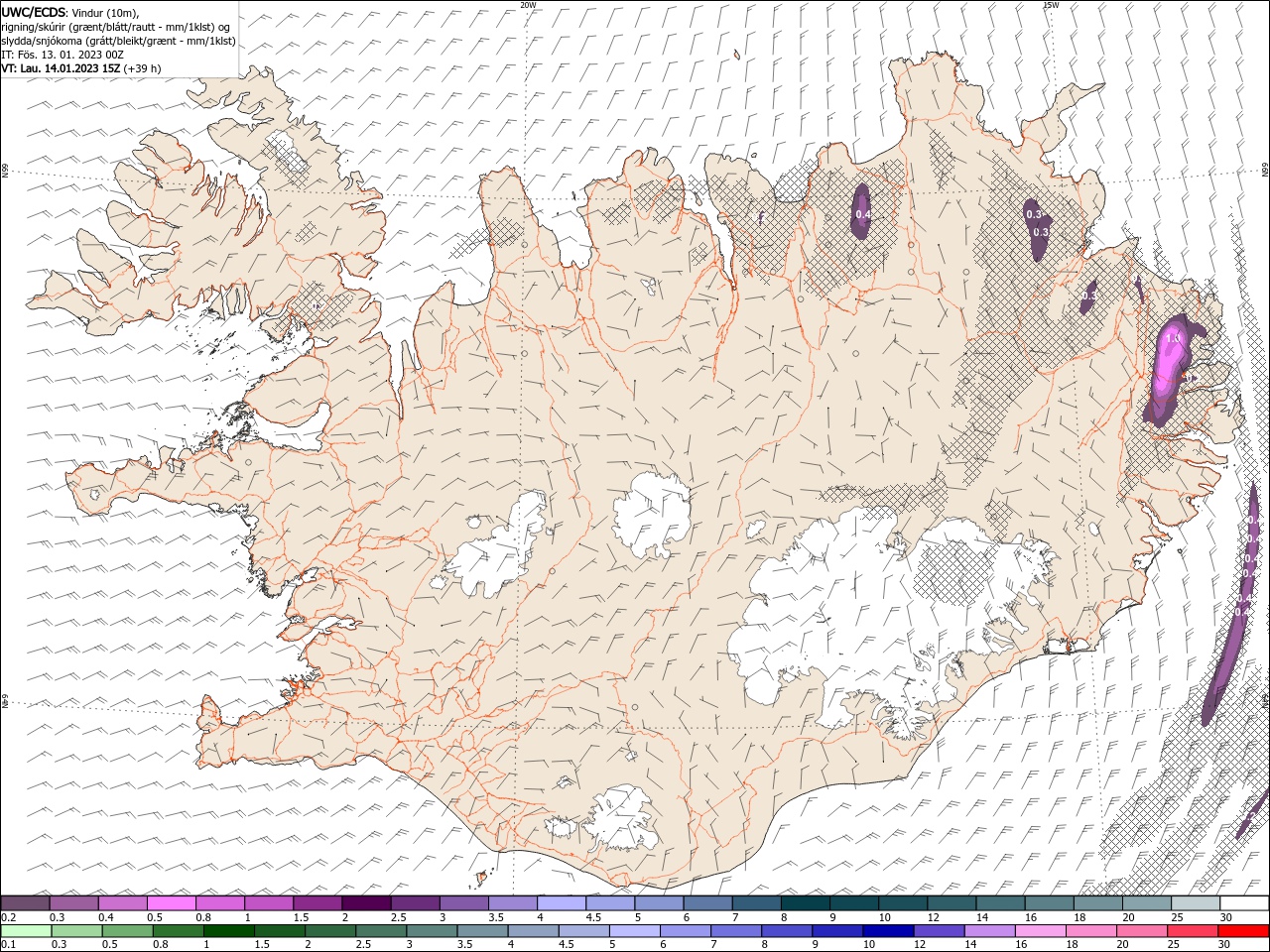Click upper legend swatch between 10 and 12
This screenshot has width=1270, height=952.
(902, 903)
